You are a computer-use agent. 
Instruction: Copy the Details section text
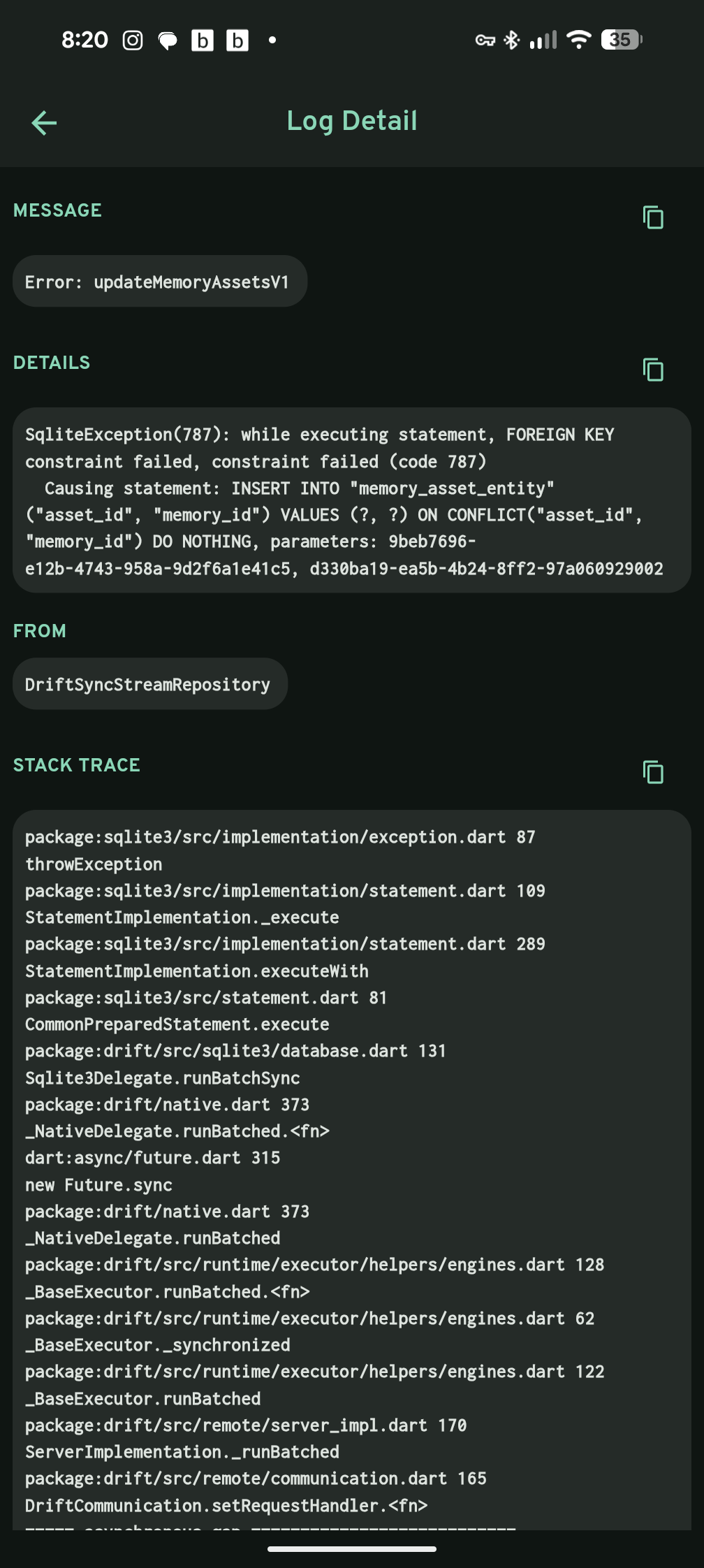[653, 370]
